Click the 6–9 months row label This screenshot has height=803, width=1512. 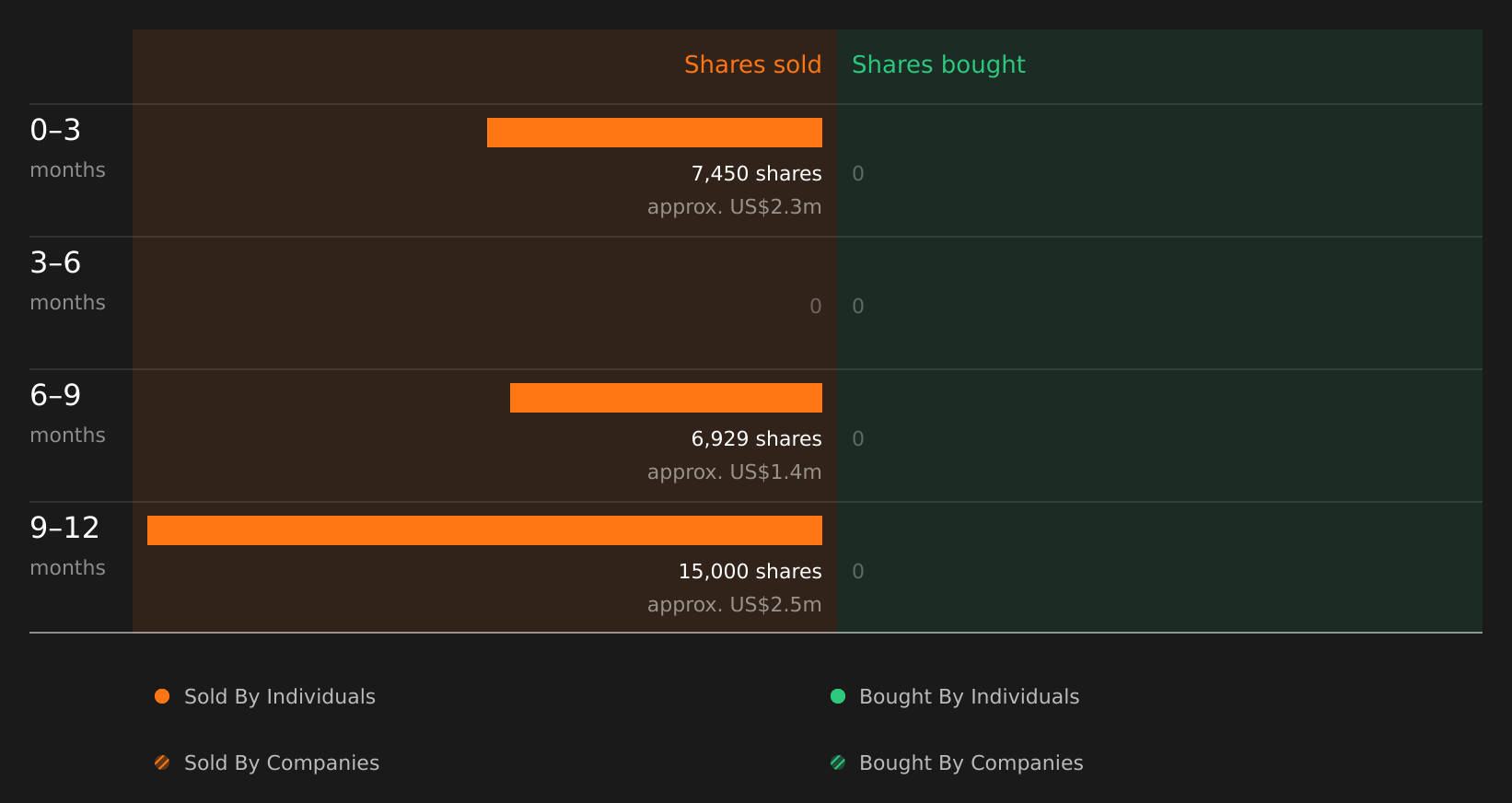[67, 413]
